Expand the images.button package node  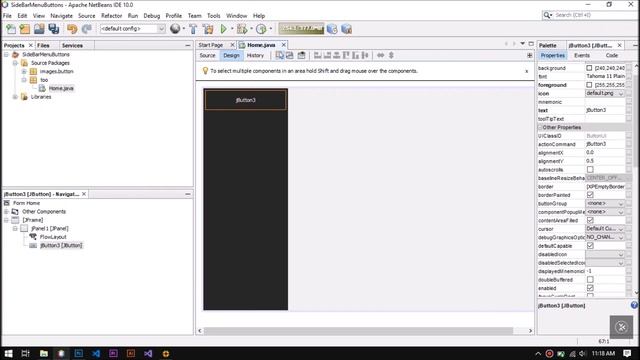tap(24, 71)
